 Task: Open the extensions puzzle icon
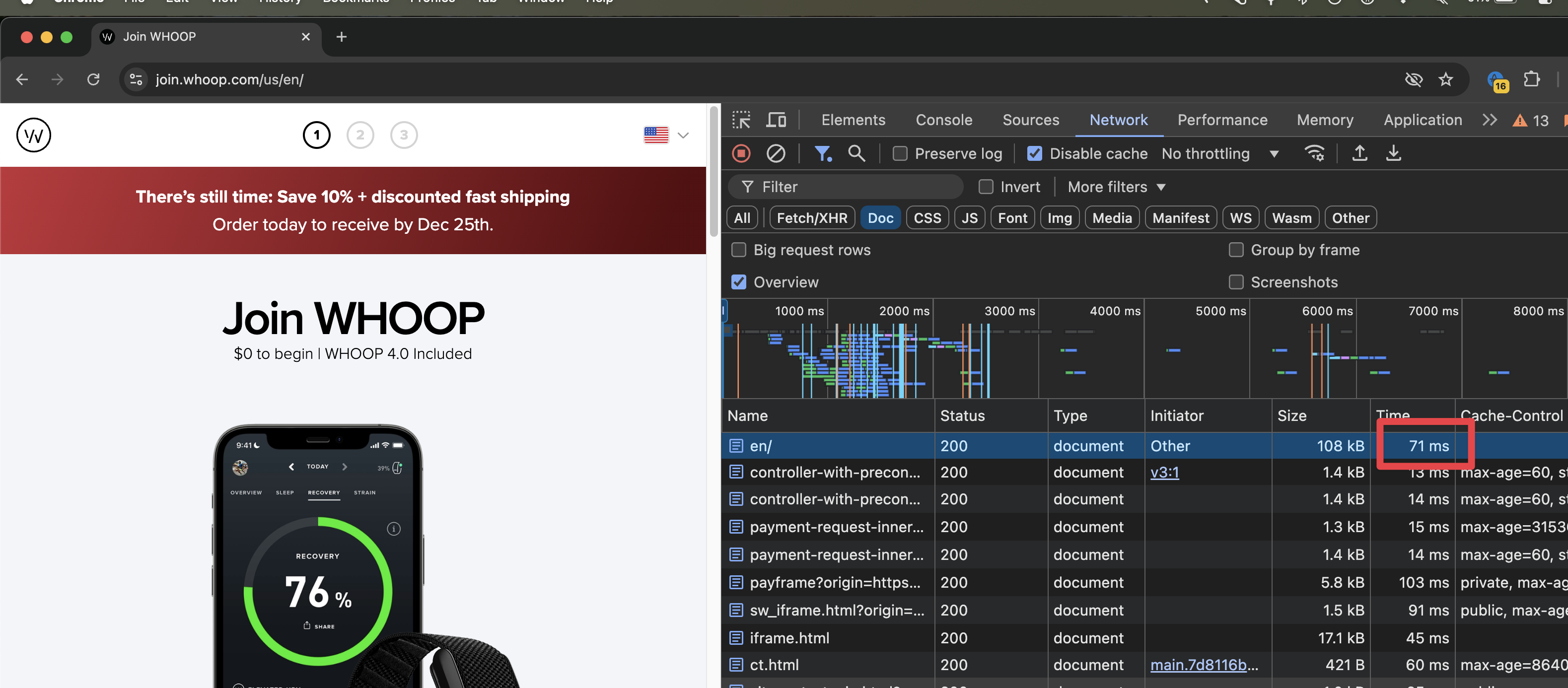[x=1531, y=79]
